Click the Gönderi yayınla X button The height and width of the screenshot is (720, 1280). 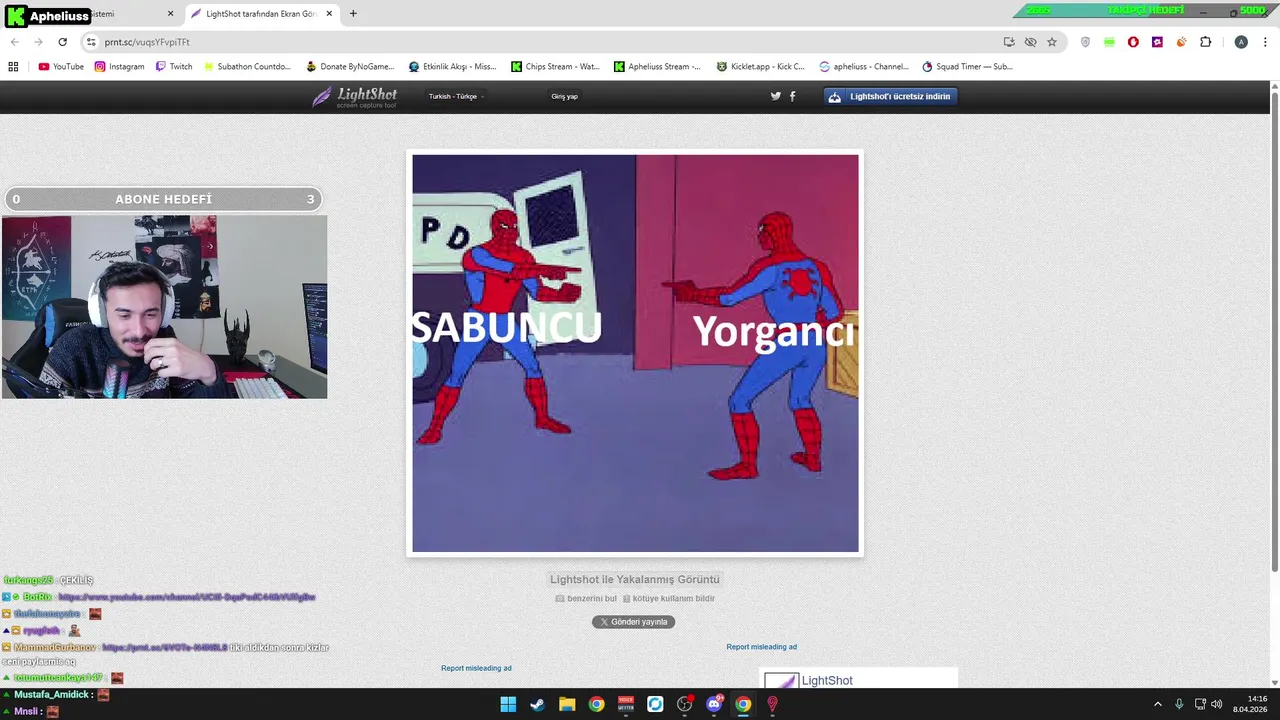click(633, 622)
